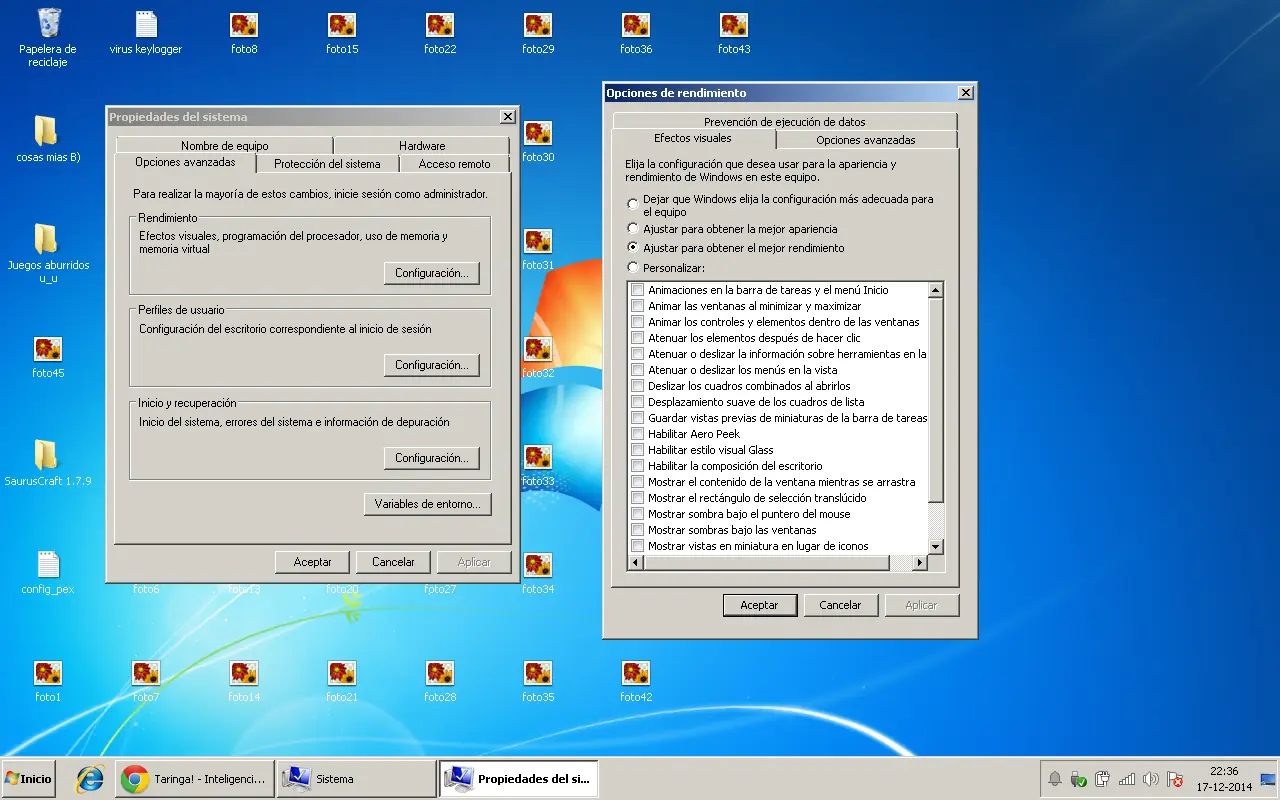Select the foto1 desktop image icon
This screenshot has height=800, width=1280.
[48, 673]
